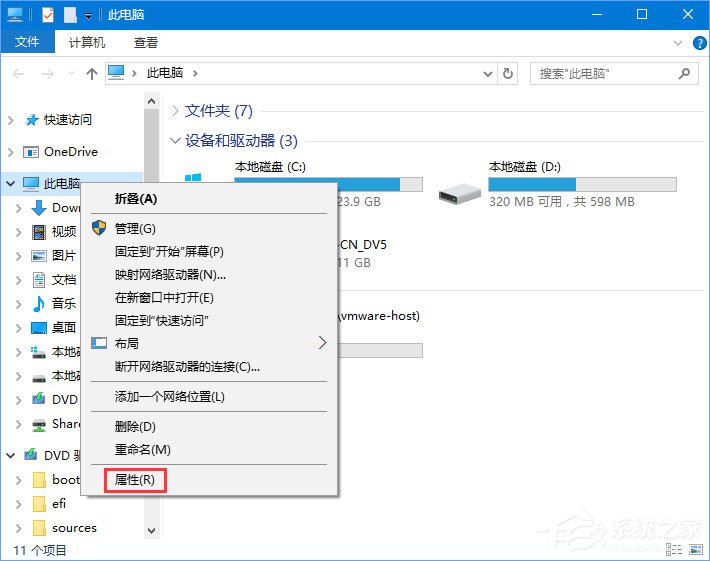Viewport: 710px width, 561px height.
Task: Select the 音乐 note icon in tree
Action: (x=39, y=303)
